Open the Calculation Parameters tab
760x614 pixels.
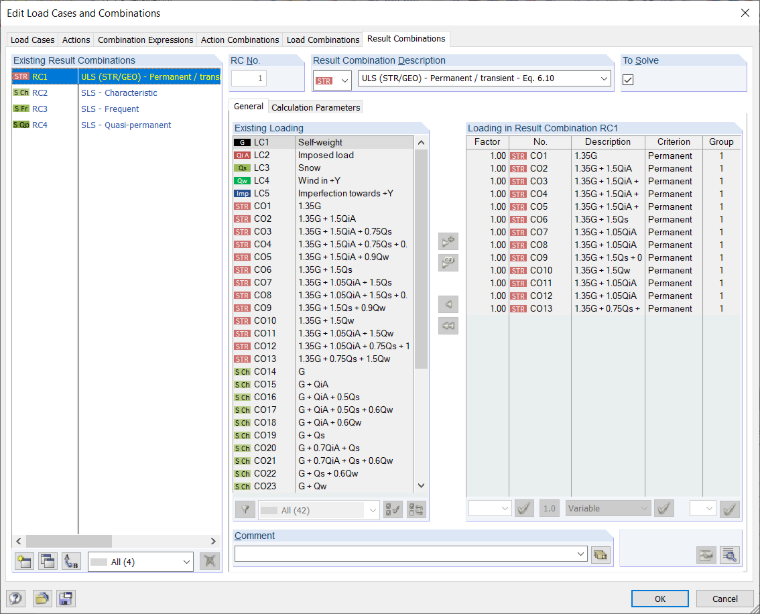tap(316, 108)
